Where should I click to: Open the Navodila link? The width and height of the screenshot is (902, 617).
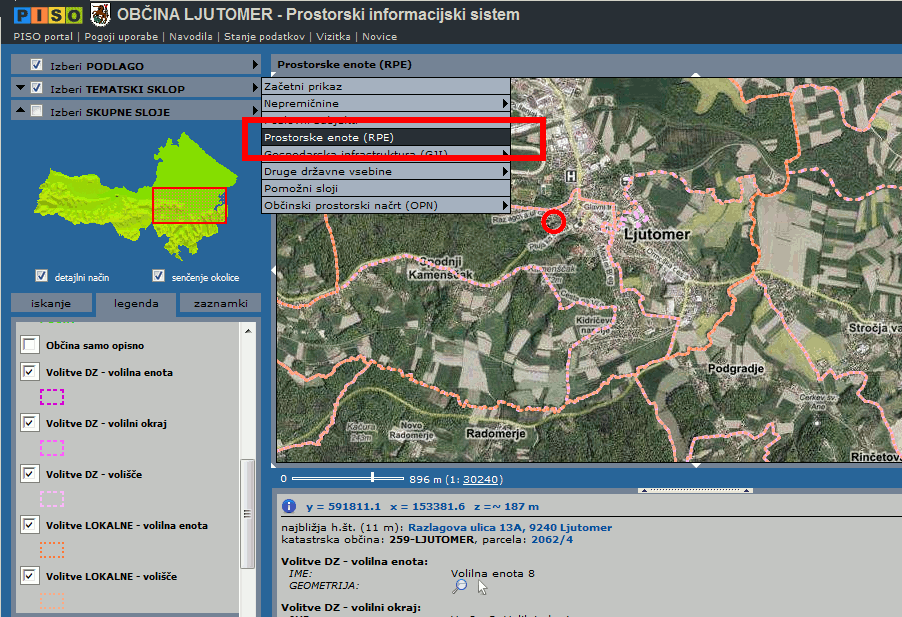[191, 37]
